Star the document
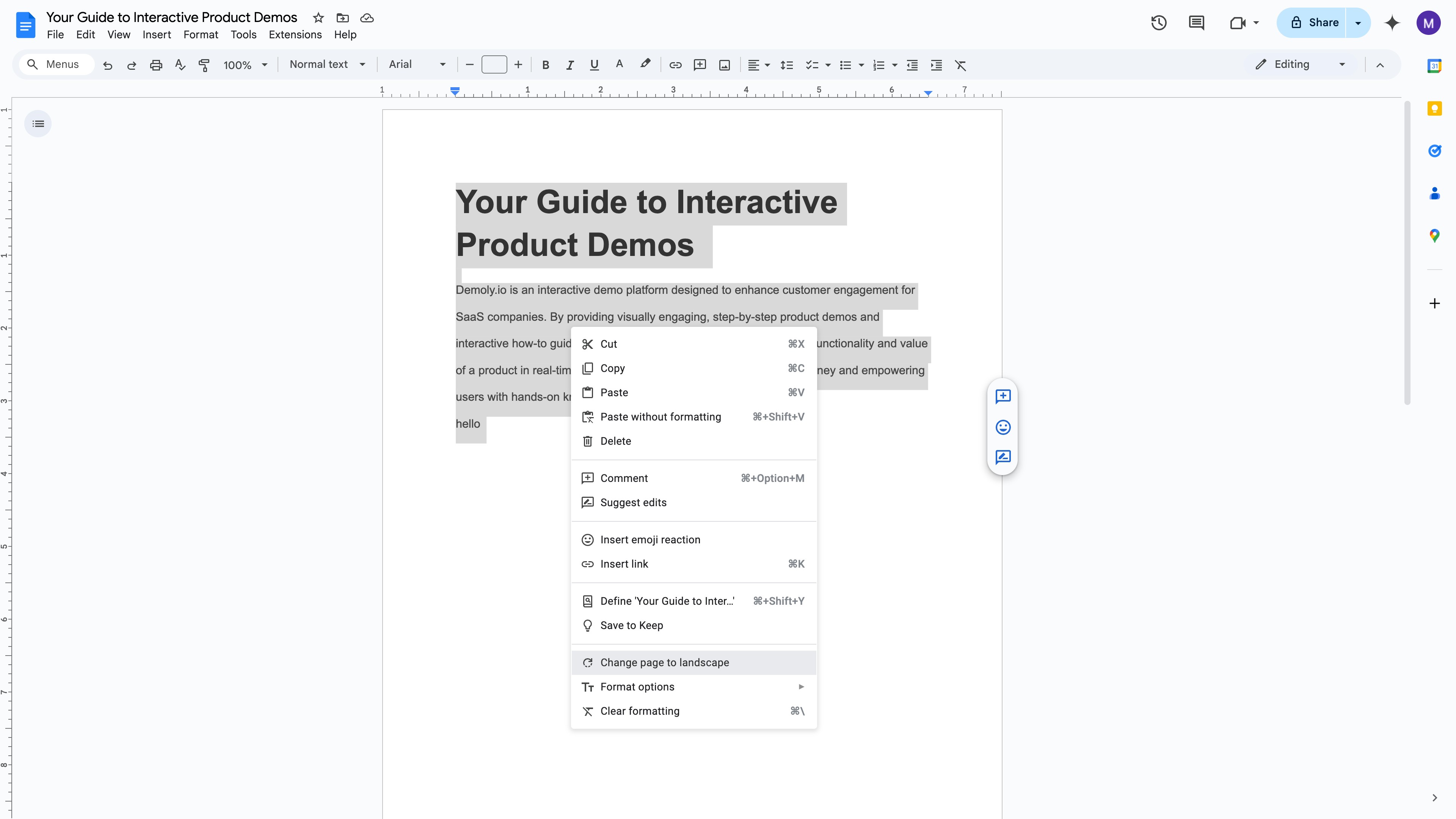The image size is (1456, 819). pyautogui.click(x=318, y=17)
